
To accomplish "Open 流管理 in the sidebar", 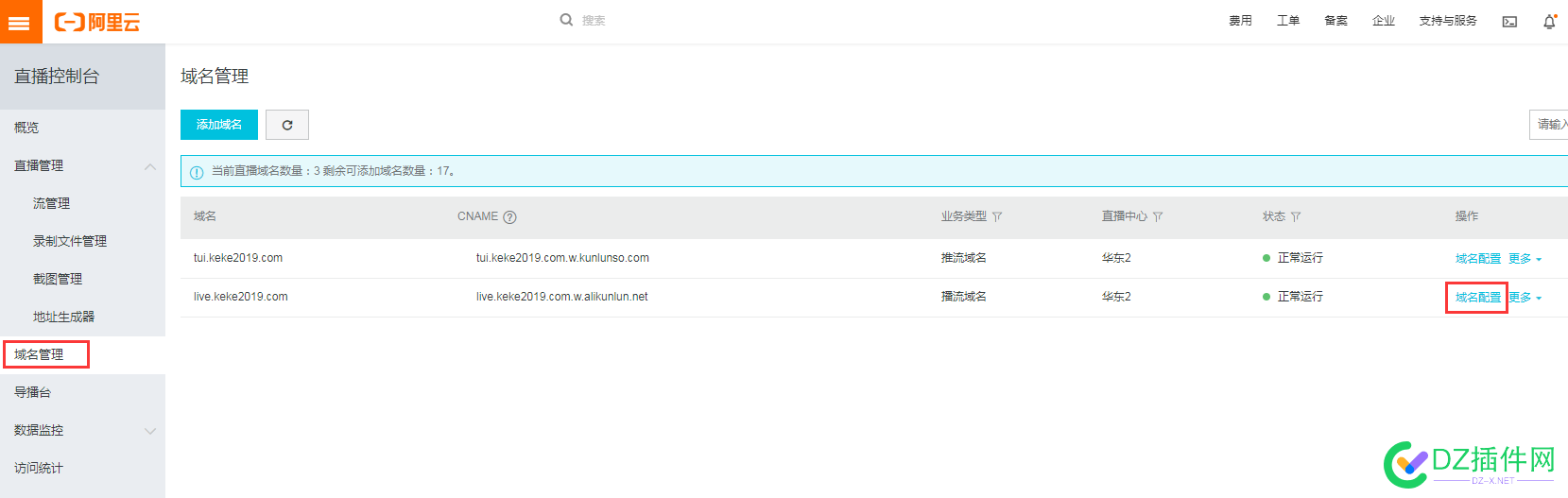I will pos(52,203).
